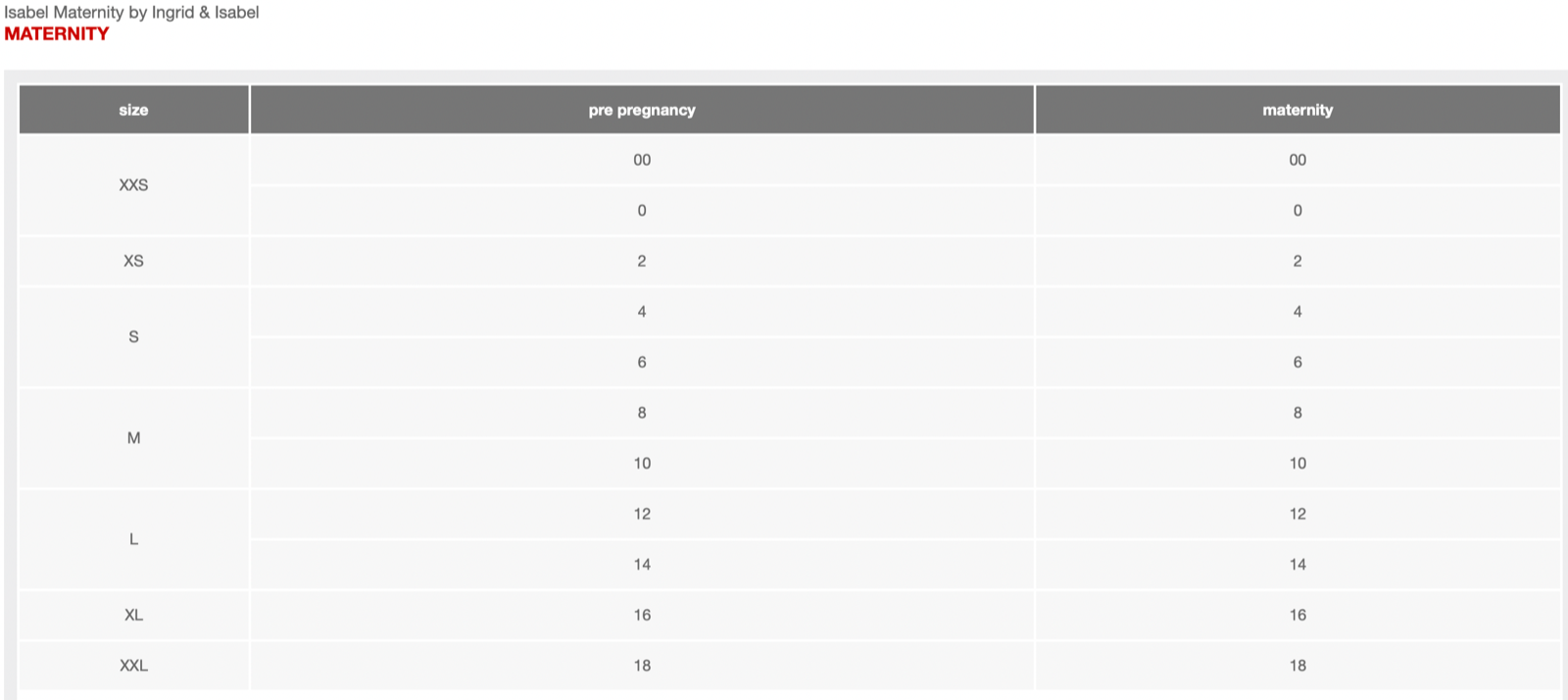Click 'Isabel Maternity by Ingrid & Isabel' title
Viewport: 1568px width, 700px height.
(x=131, y=12)
